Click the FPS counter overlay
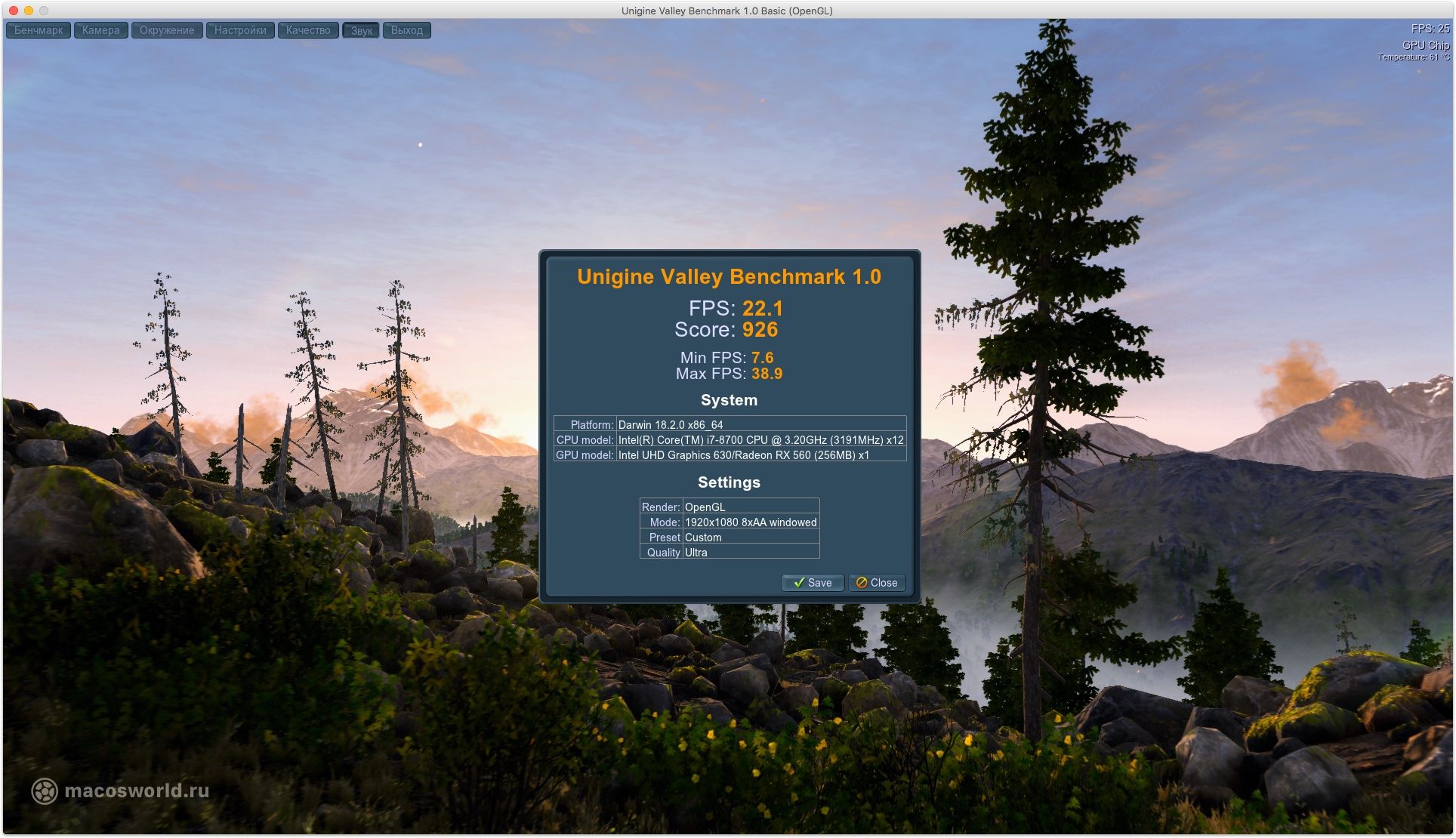The height and width of the screenshot is (838, 1456). (x=1429, y=29)
